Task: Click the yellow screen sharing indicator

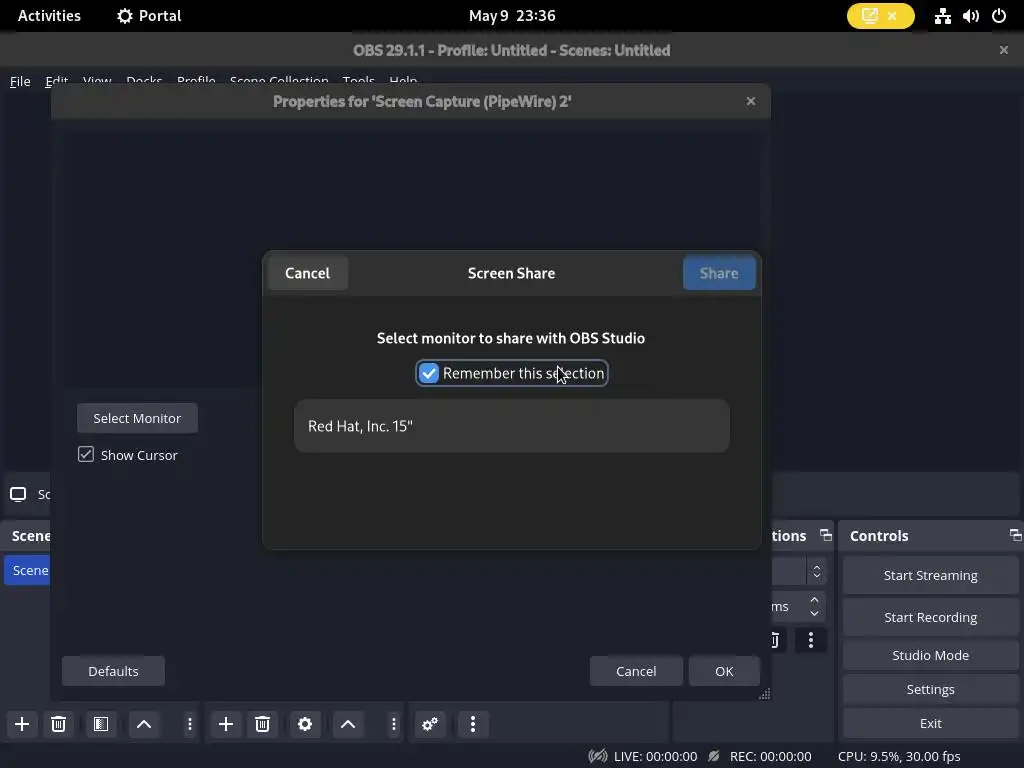Action: pyautogui.click(x=880, y=16)
